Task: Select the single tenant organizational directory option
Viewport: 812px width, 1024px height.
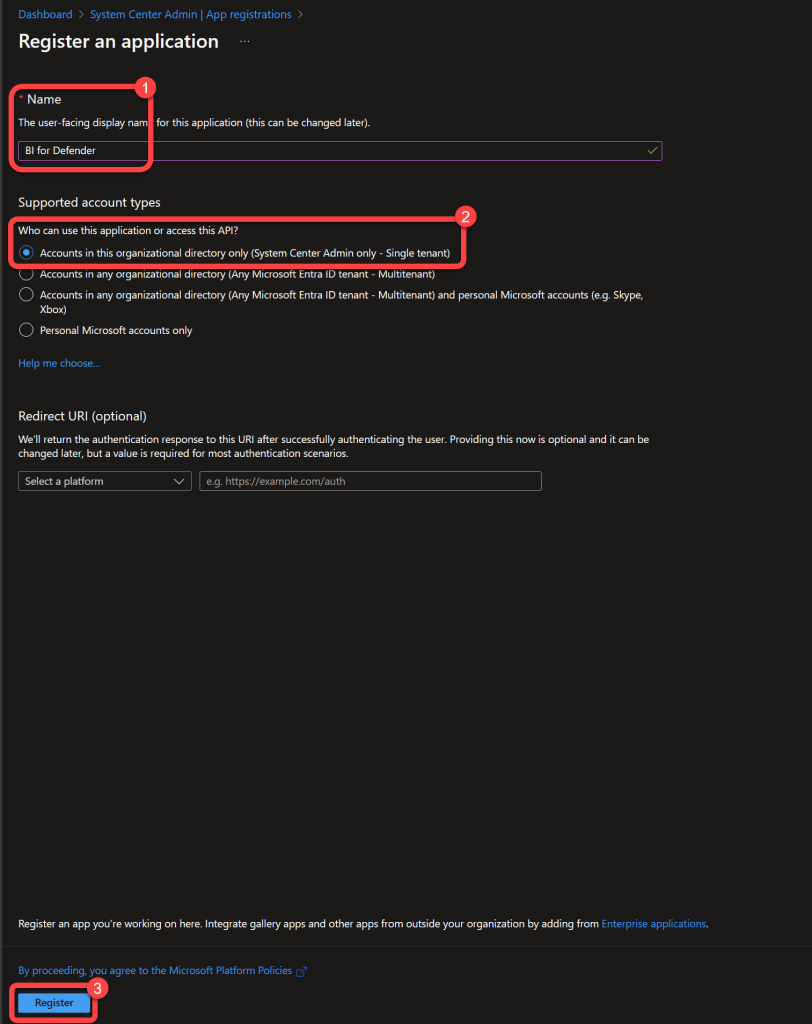Action: pyautogui.click(x=27, y=253)
